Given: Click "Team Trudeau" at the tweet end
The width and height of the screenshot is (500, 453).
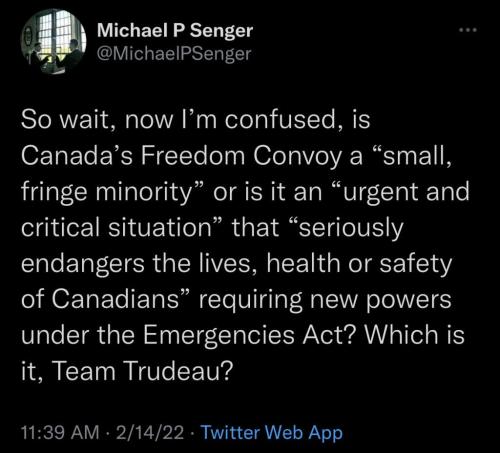Looking at the screenshot, I should [x=142, y=370].
